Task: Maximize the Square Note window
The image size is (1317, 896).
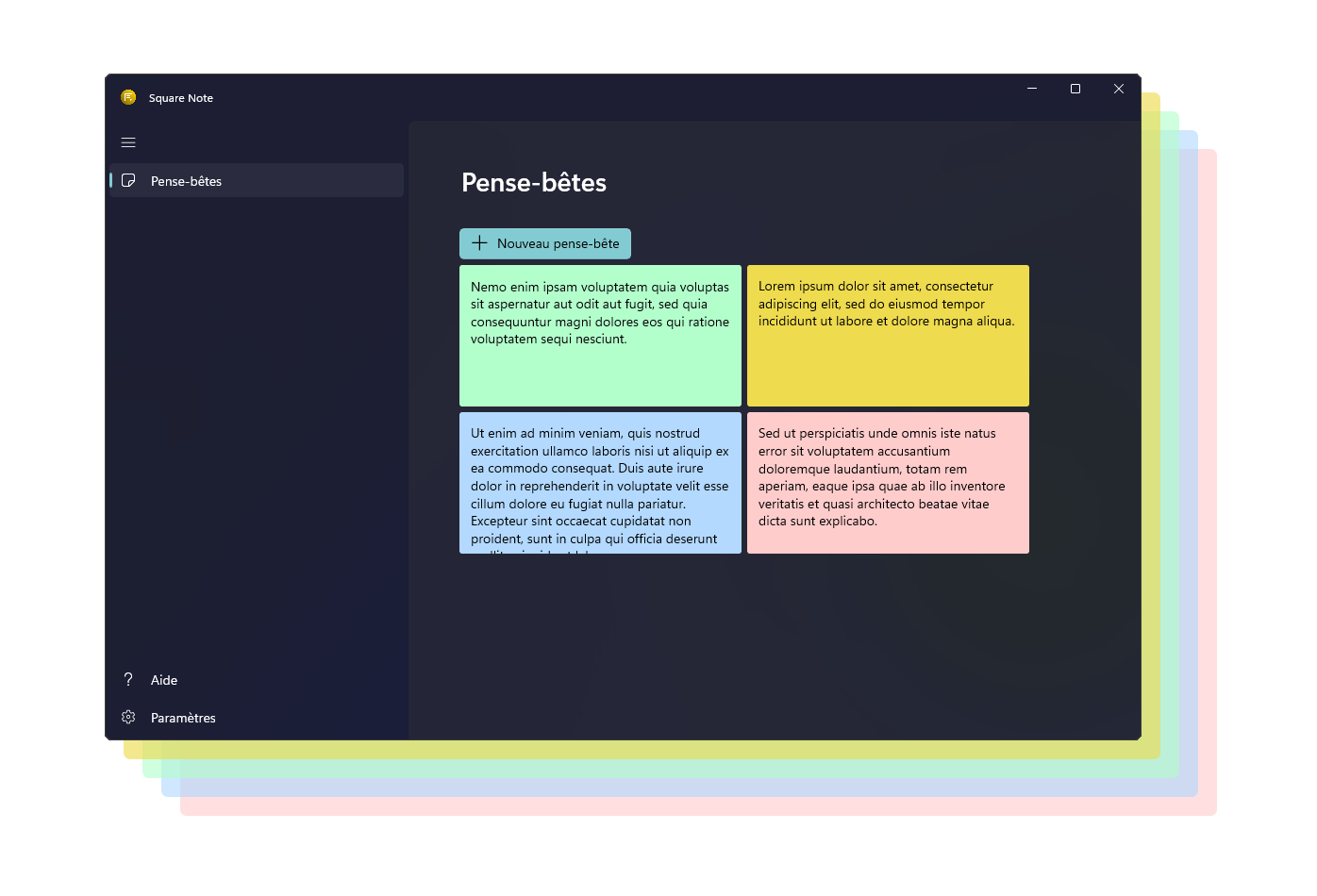Action: pos(1075,89)
